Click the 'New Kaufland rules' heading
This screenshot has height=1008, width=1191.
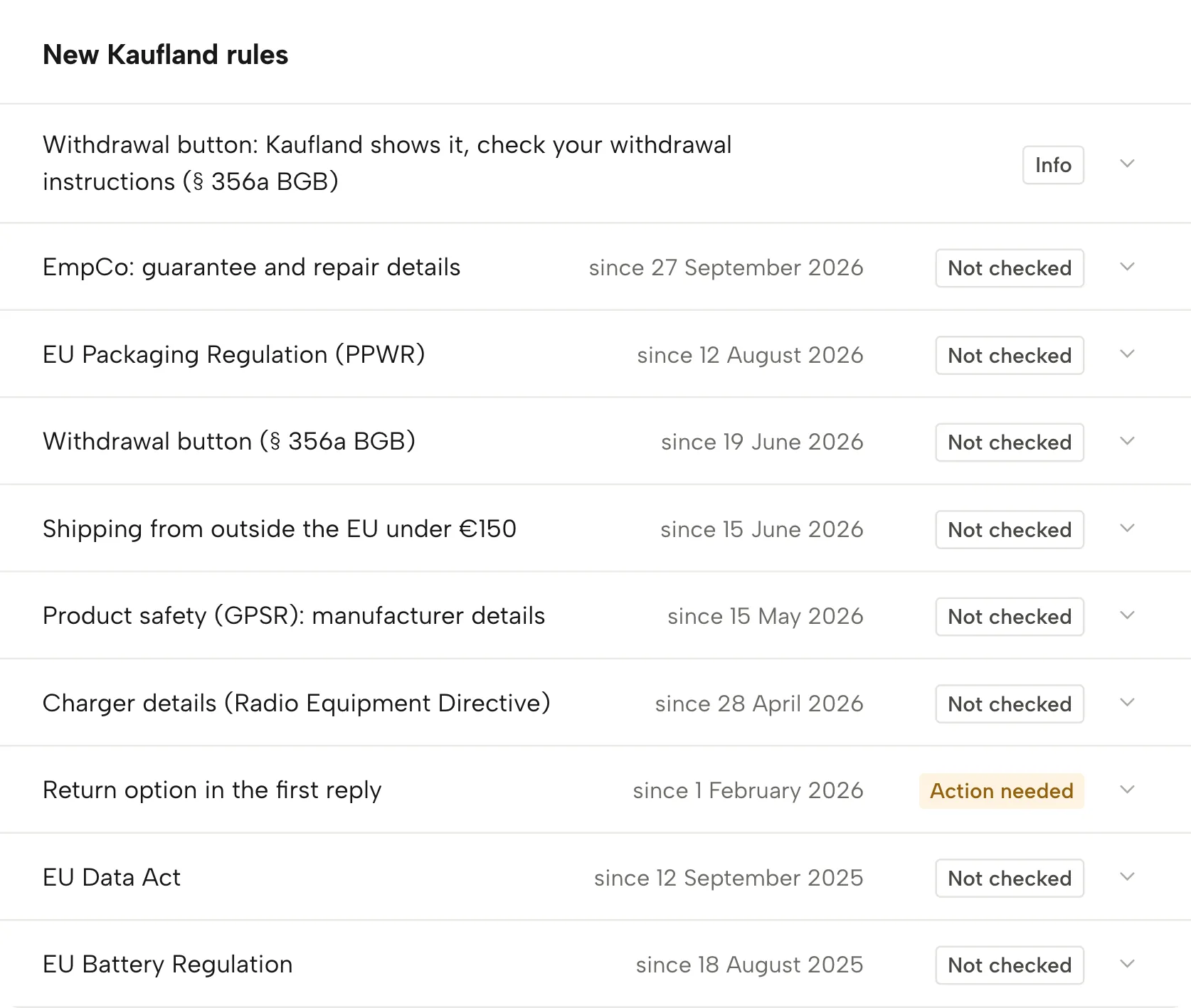(x=165, y=55)
